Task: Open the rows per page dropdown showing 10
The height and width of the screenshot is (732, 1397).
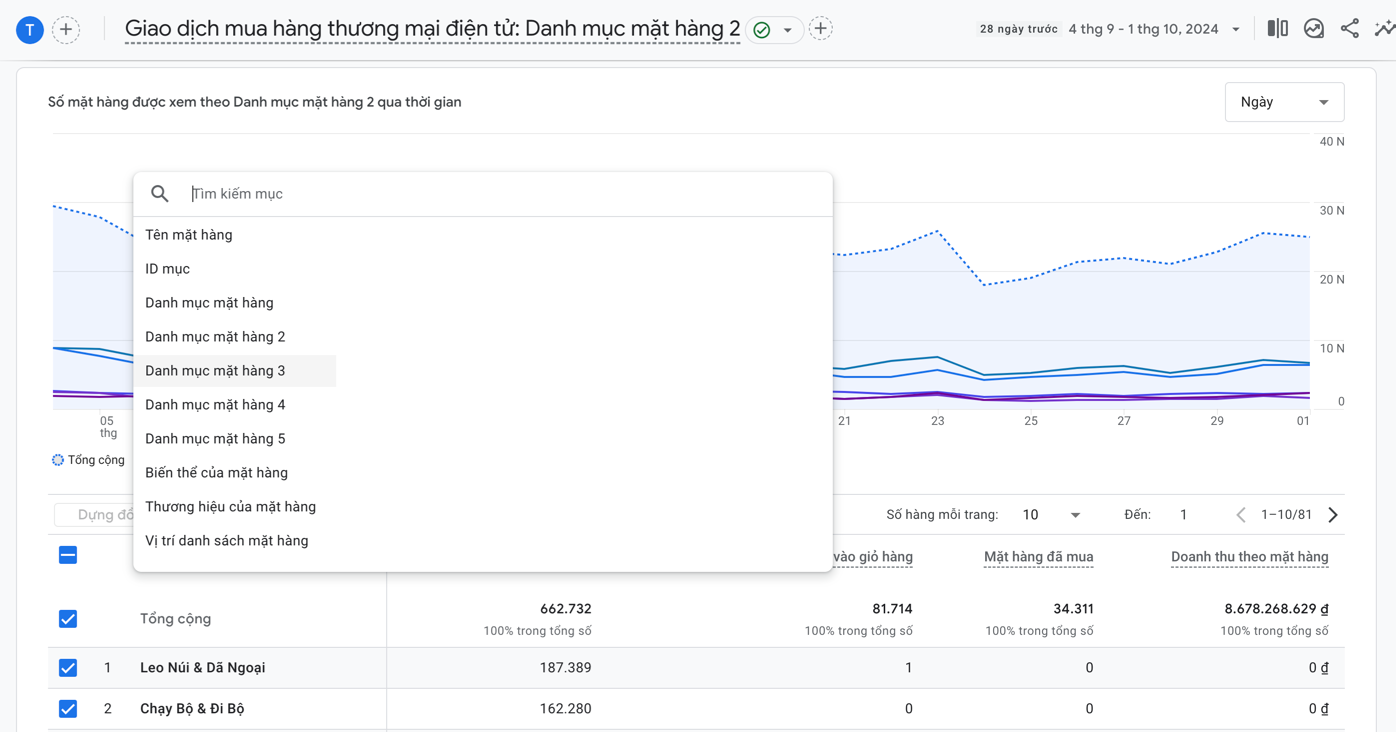Action: (1051, 515)
